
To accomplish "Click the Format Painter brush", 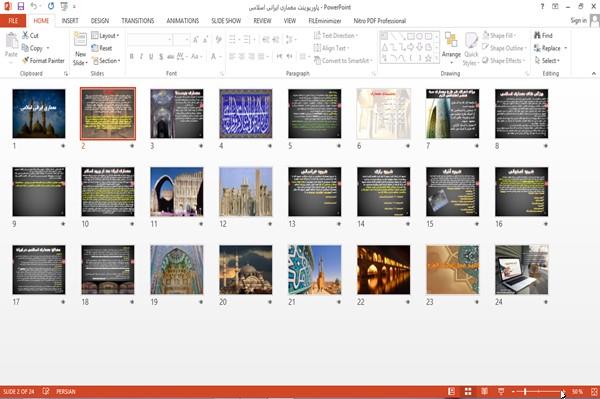I will tap(43, 60).
